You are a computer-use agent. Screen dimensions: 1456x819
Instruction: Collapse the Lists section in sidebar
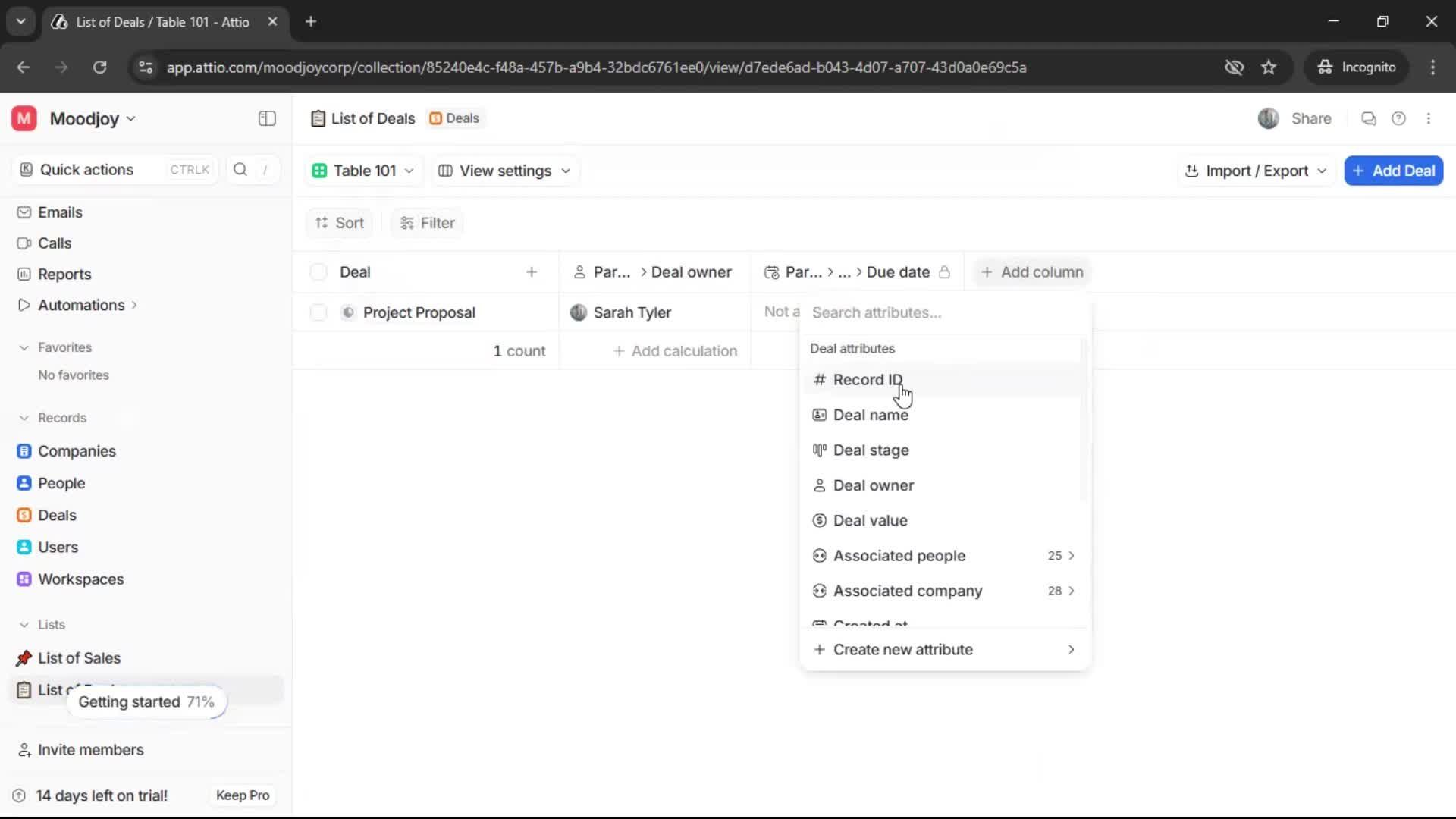point(24,624)
